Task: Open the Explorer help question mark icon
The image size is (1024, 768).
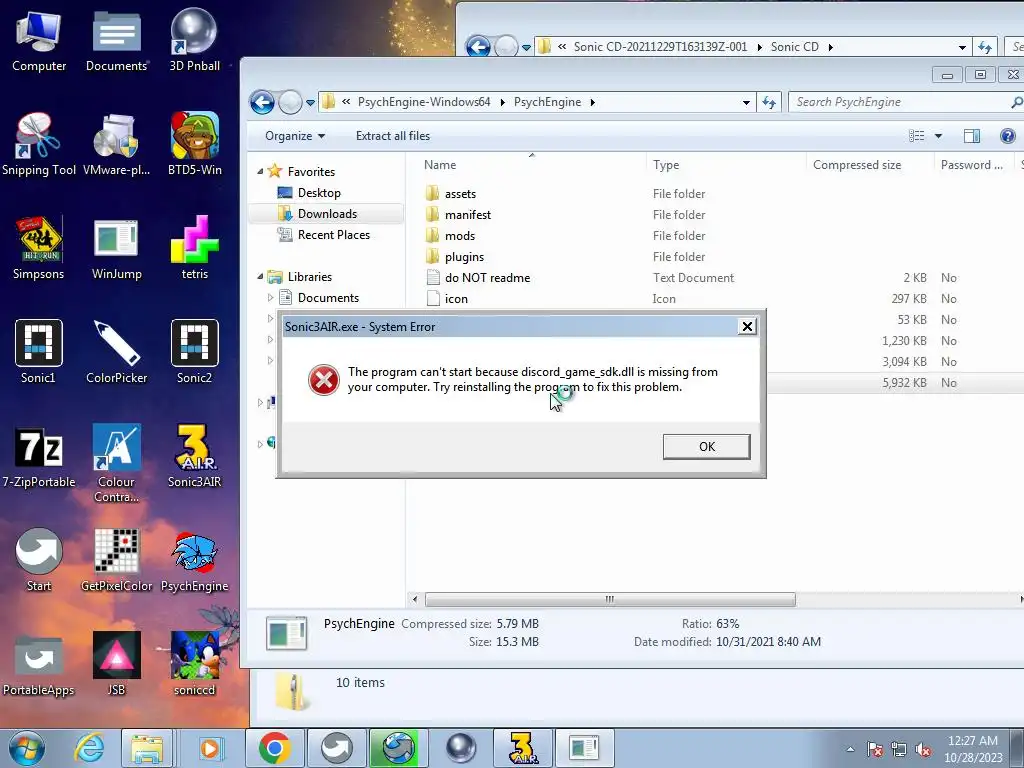Action: point(1007,136)
